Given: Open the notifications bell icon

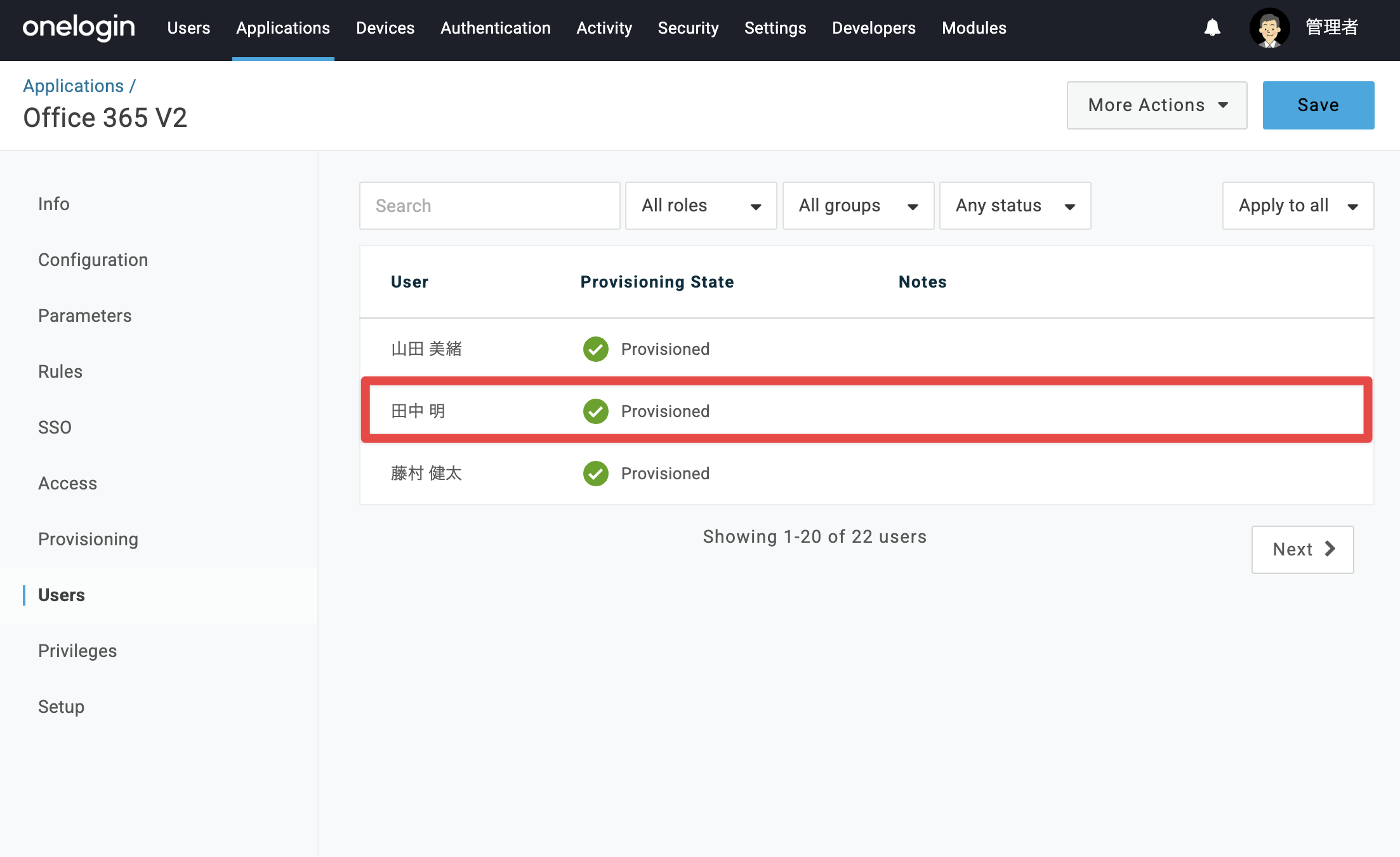Looking at the screenshot, I should (x=1212, y=28).
